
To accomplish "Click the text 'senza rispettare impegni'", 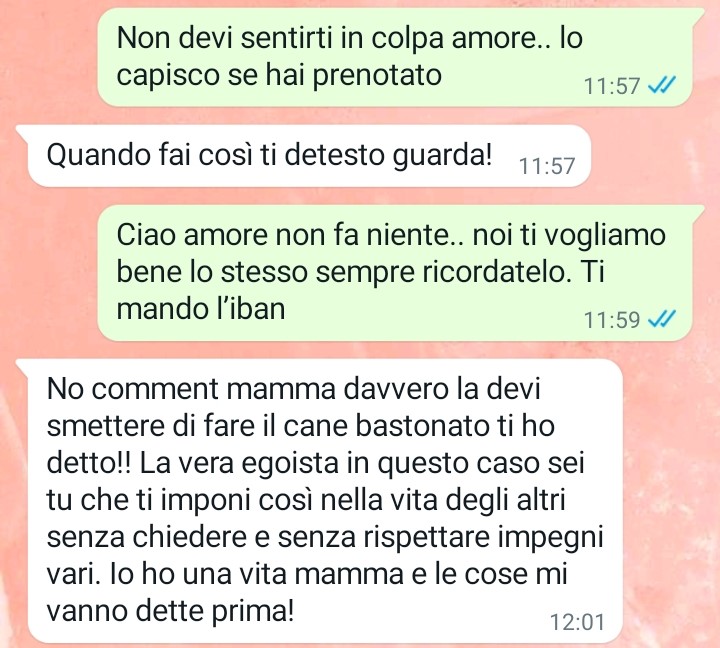I will 440,537.
